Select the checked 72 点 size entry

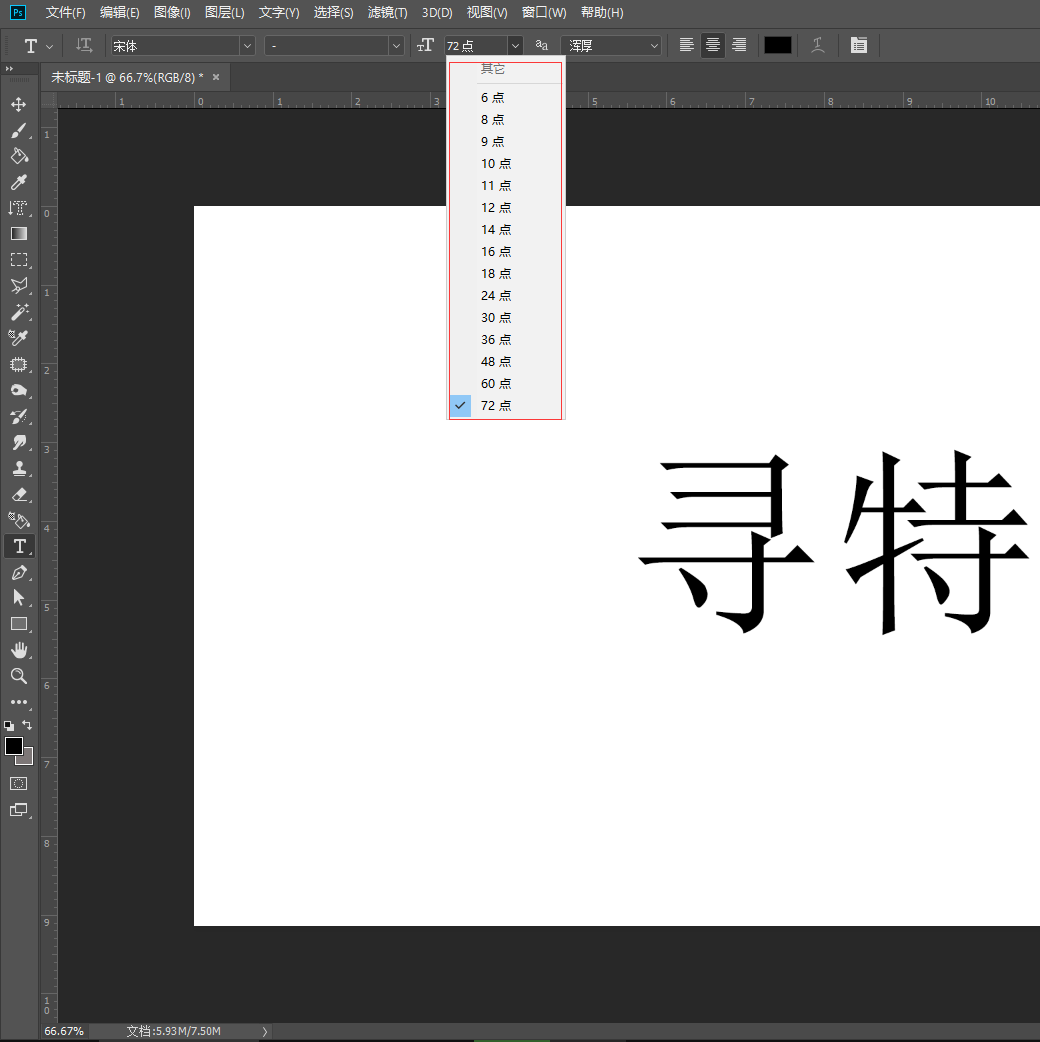[x=506, y=405]
